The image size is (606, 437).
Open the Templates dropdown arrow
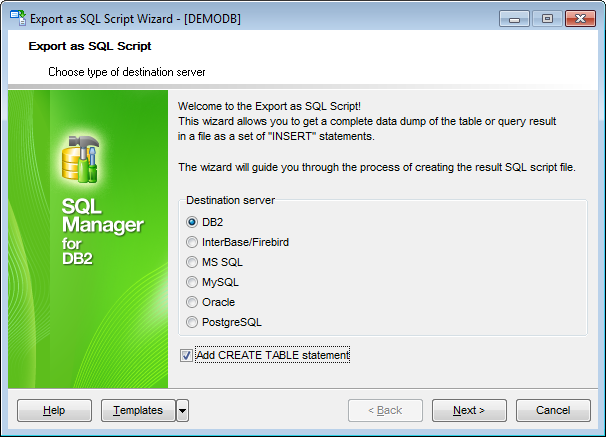(182, 410)
